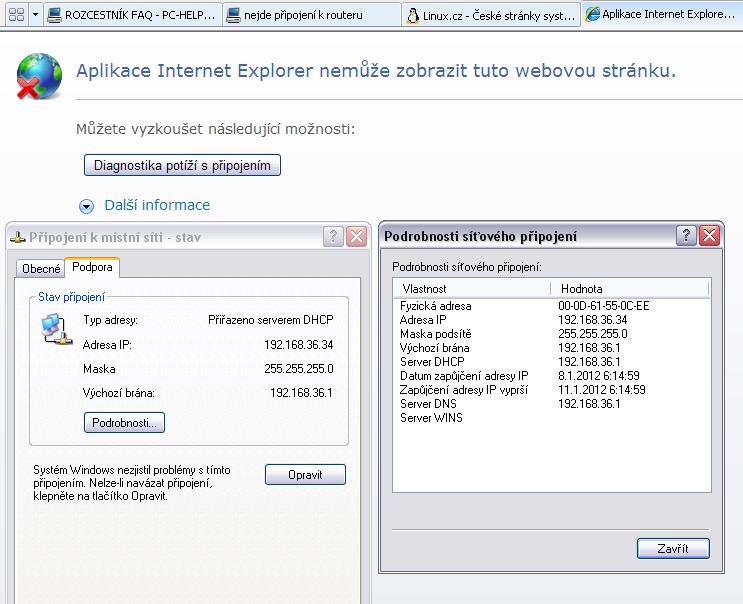This screenshot has width=743, height=604.
Task: Click the Linux penguin tab icon
Action: click(414, 15)
